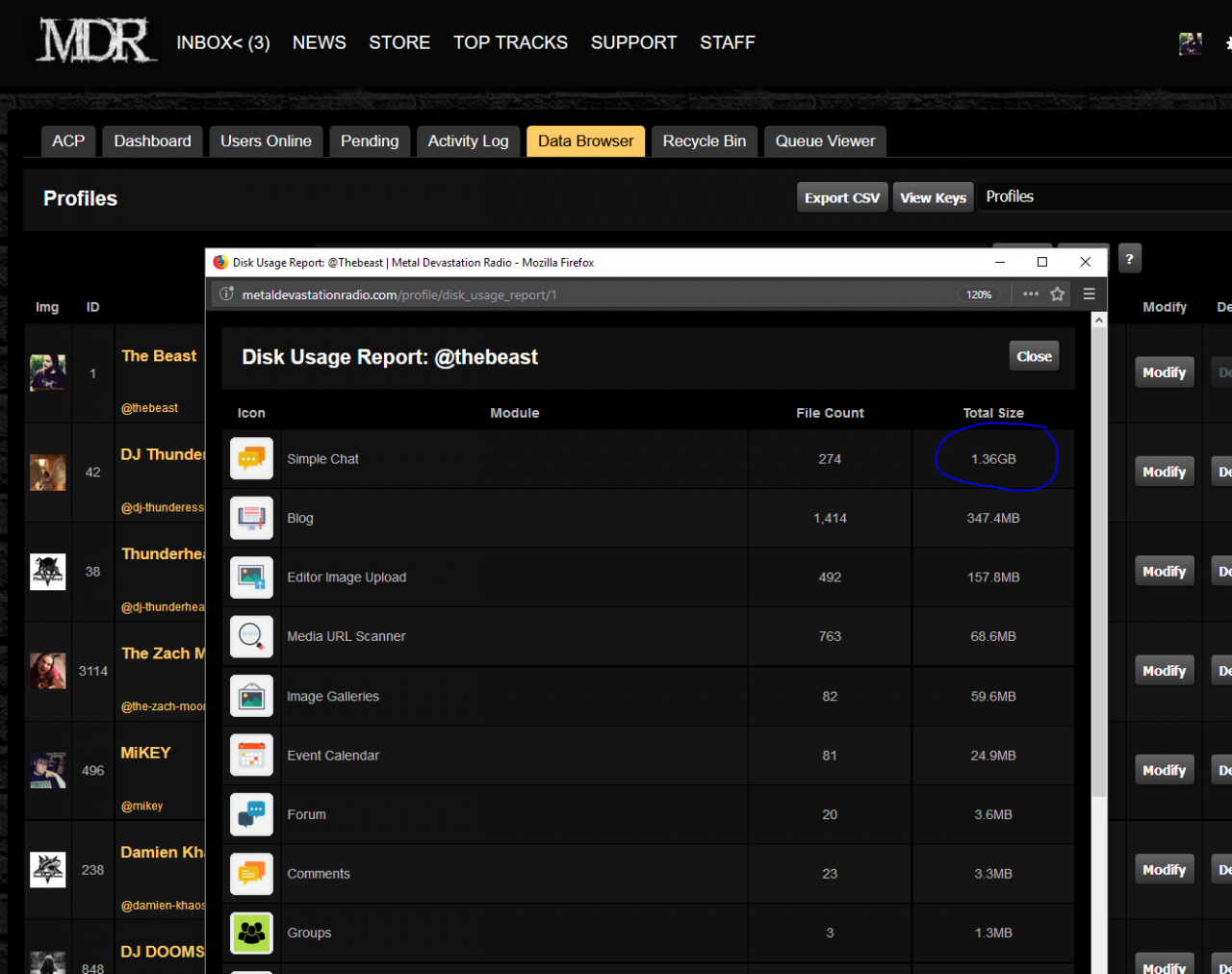
Task: Show site information icon in address bar
Action: (226, 295)
